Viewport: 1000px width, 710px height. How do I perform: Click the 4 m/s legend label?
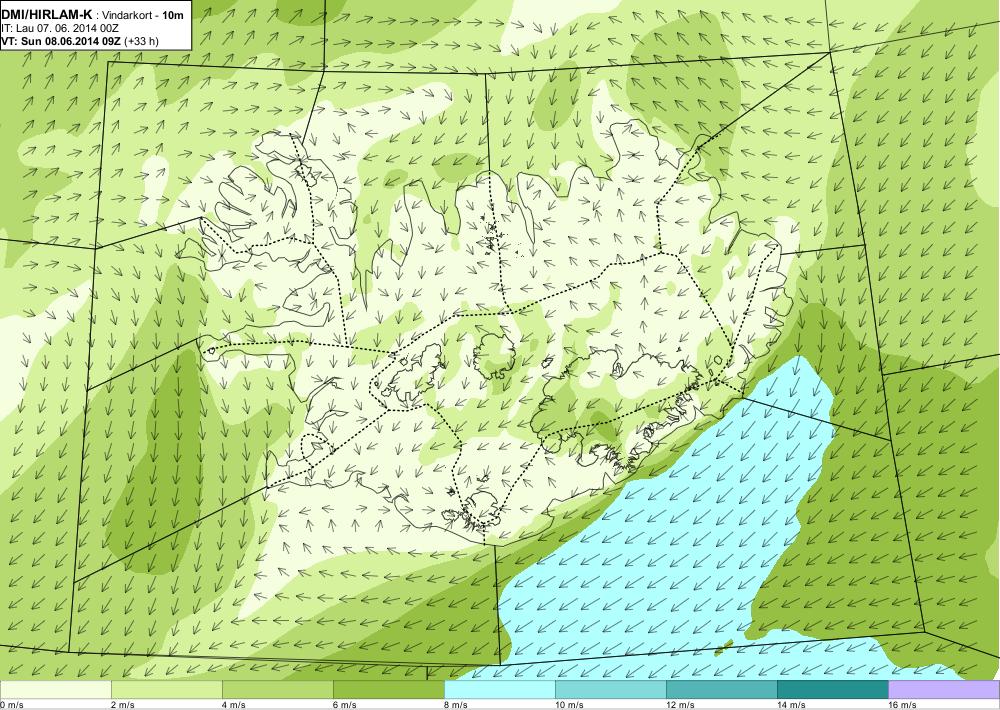(x=233, y=705)
